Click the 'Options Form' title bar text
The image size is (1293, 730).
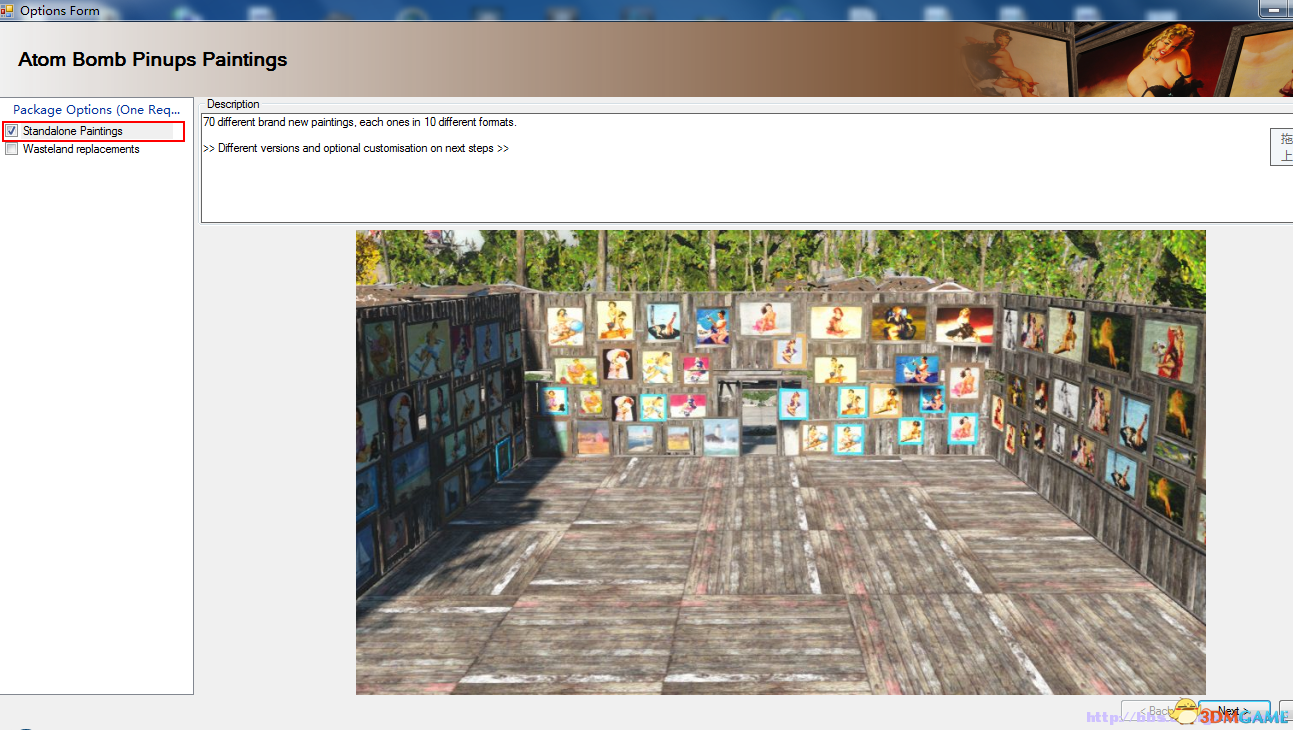click(x=60, y=11)
